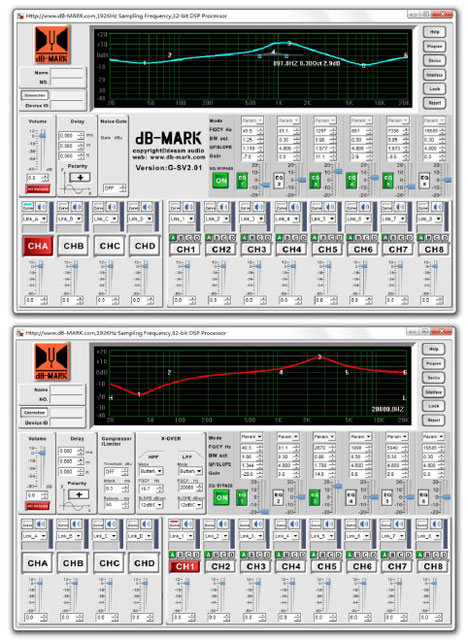The height and width of the screenshot is (642, 468).
Task: Mute CH8 with its speaker icon, upper window
Action: [436, 207]
